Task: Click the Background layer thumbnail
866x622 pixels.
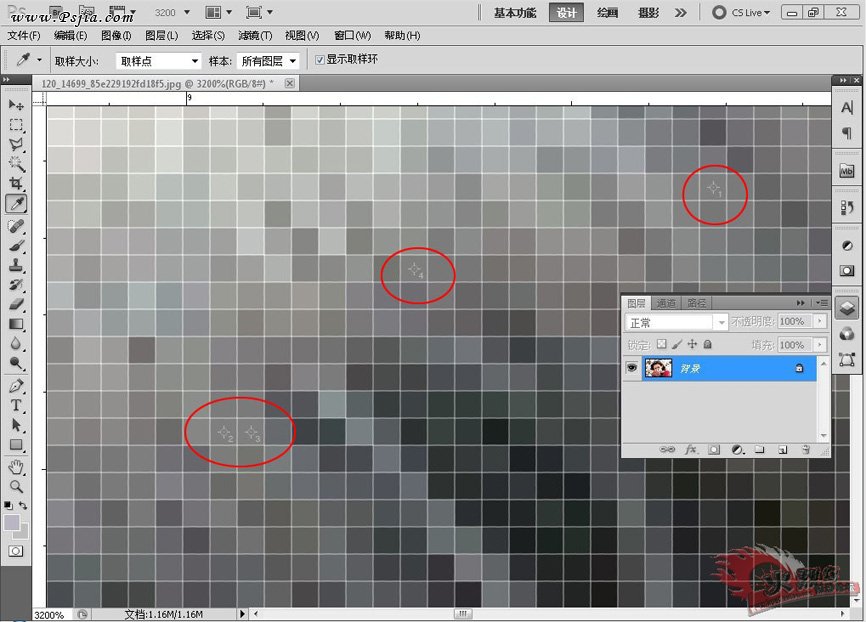Action: coord(658,368)
